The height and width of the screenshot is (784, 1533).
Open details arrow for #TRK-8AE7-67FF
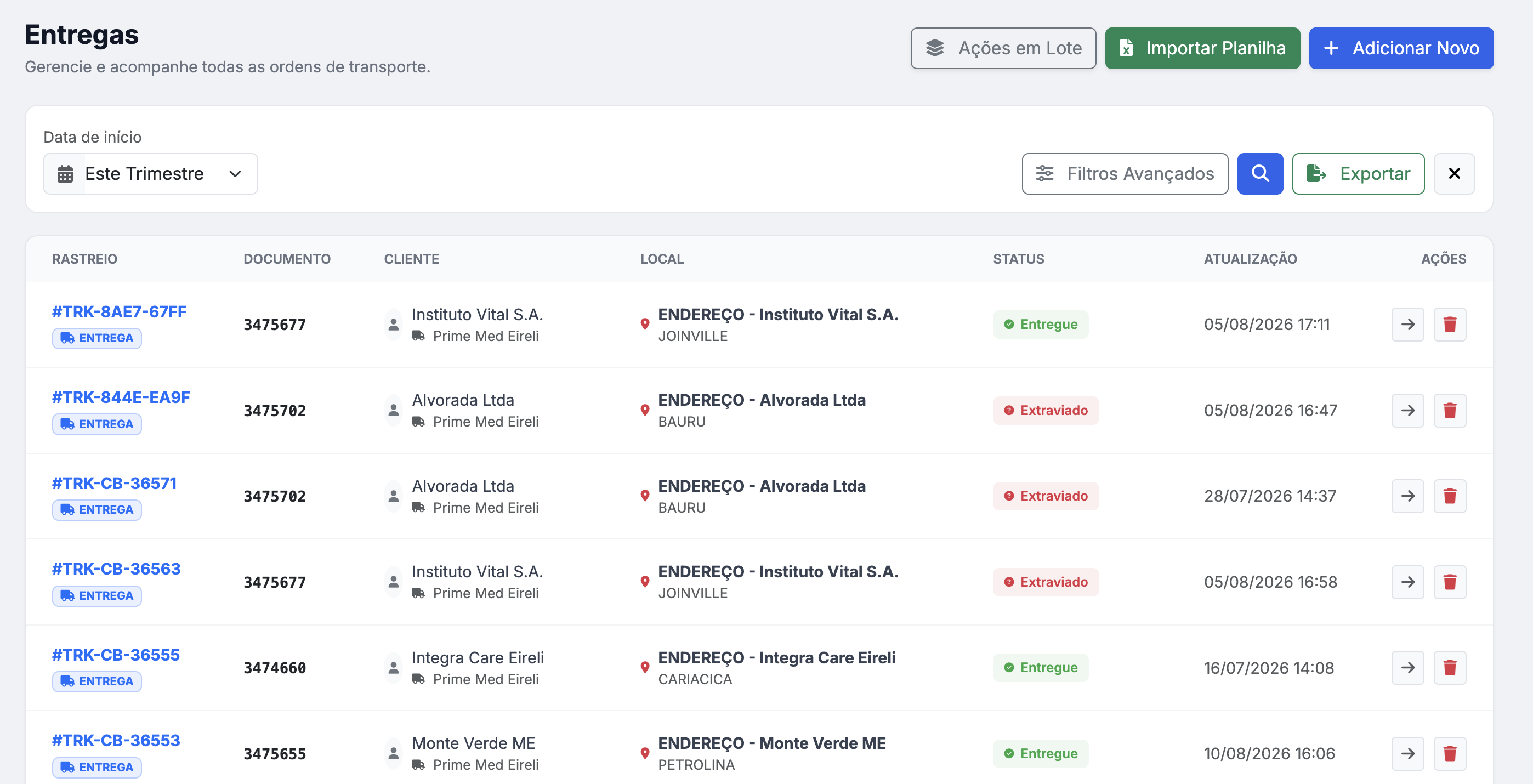(x=1407, y=325)
